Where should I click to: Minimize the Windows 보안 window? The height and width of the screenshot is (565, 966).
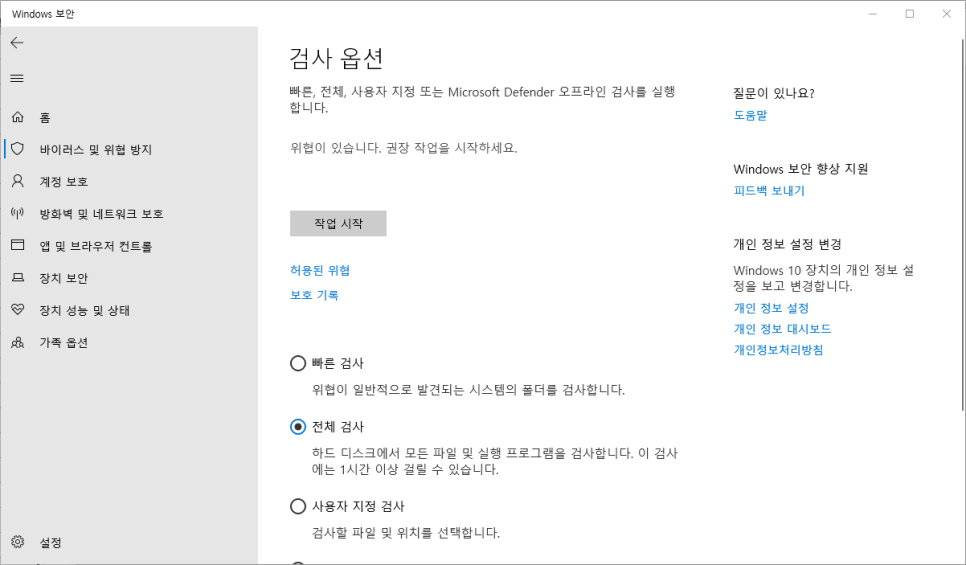pos(872,14)
